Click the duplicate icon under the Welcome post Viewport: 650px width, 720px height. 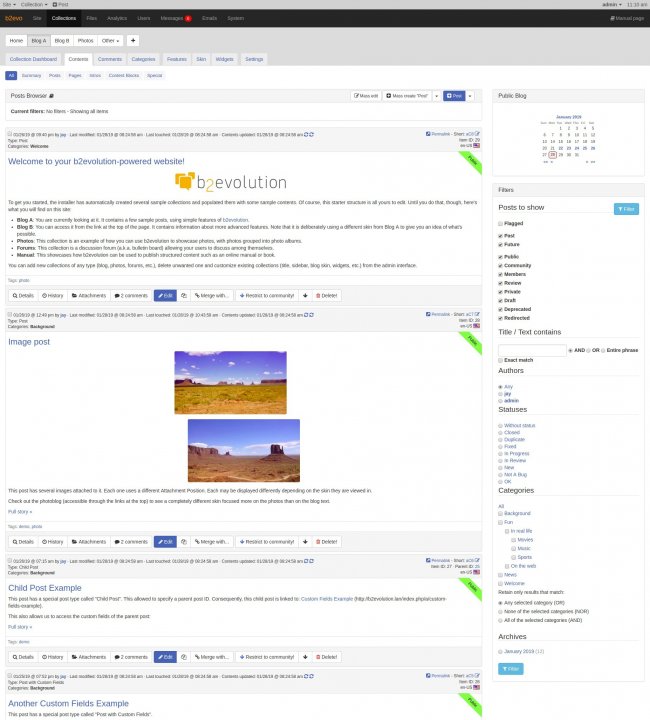pos(184,296)
